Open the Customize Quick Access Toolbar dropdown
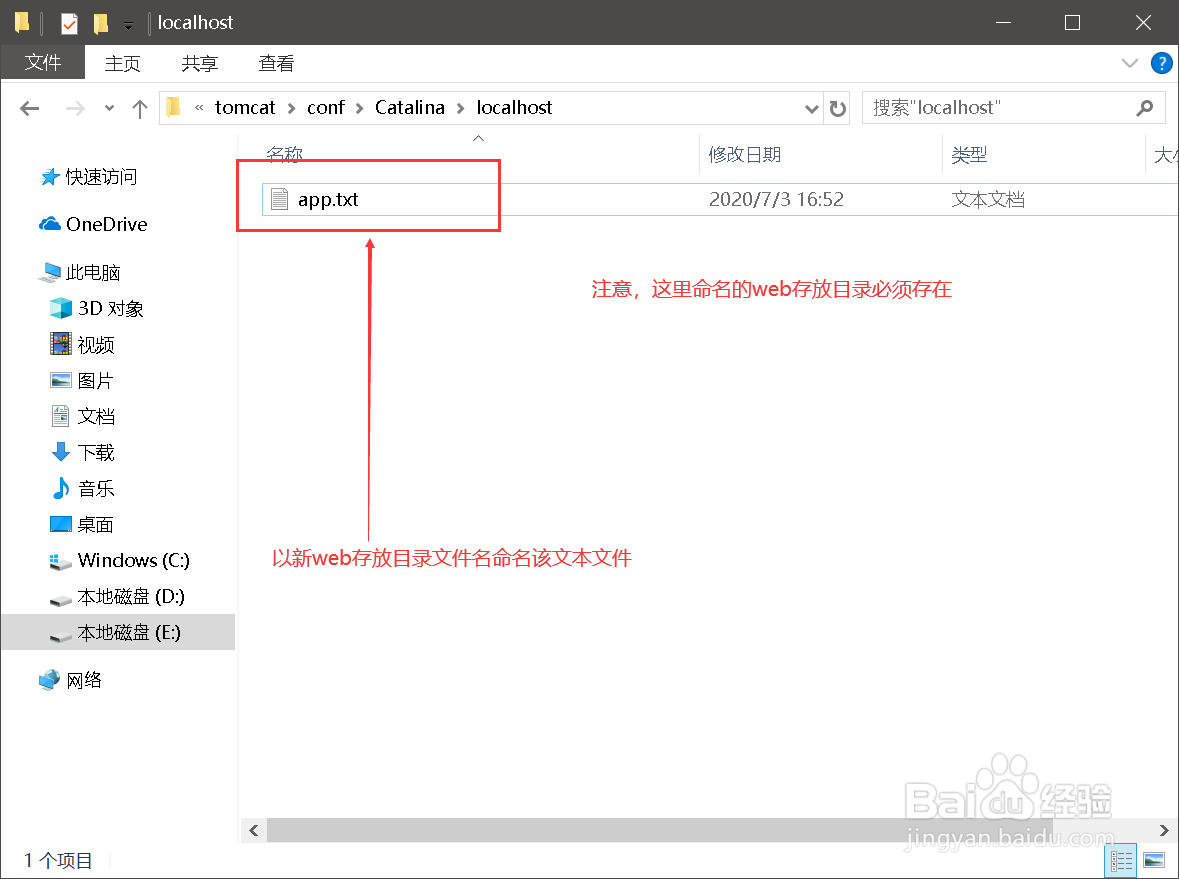Viewport: 1179px width, 879px height. coord(129,25)
